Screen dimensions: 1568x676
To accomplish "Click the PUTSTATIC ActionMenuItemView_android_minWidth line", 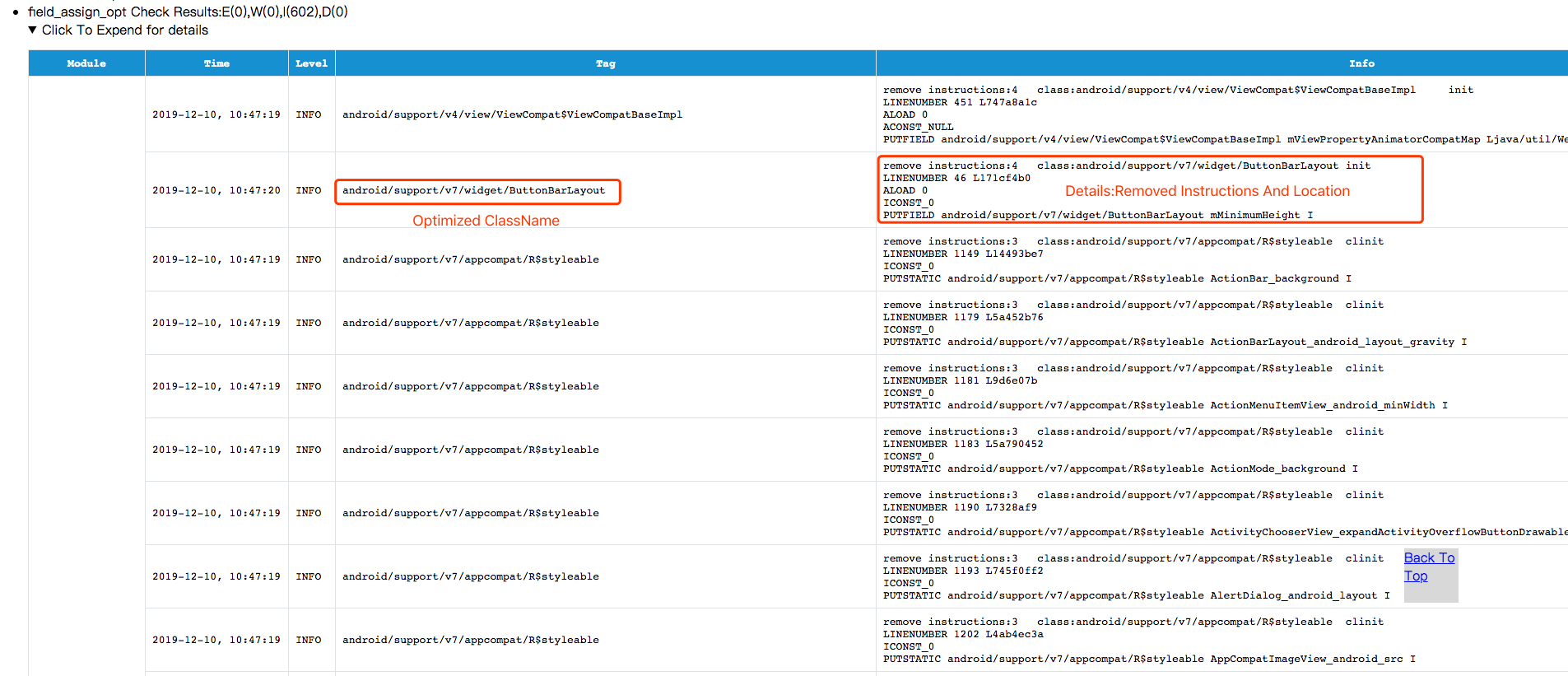I will 1166,405.
